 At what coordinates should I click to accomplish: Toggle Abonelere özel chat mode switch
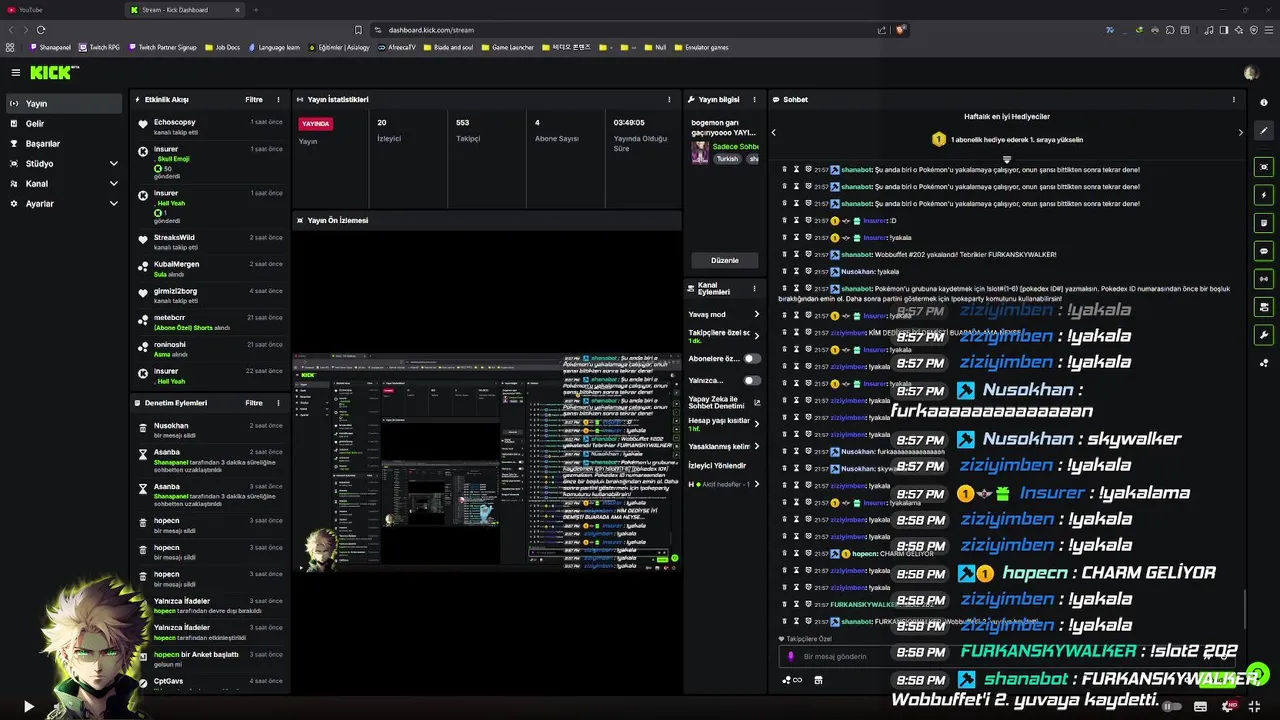pyautogui.click(x=751, y=358)
